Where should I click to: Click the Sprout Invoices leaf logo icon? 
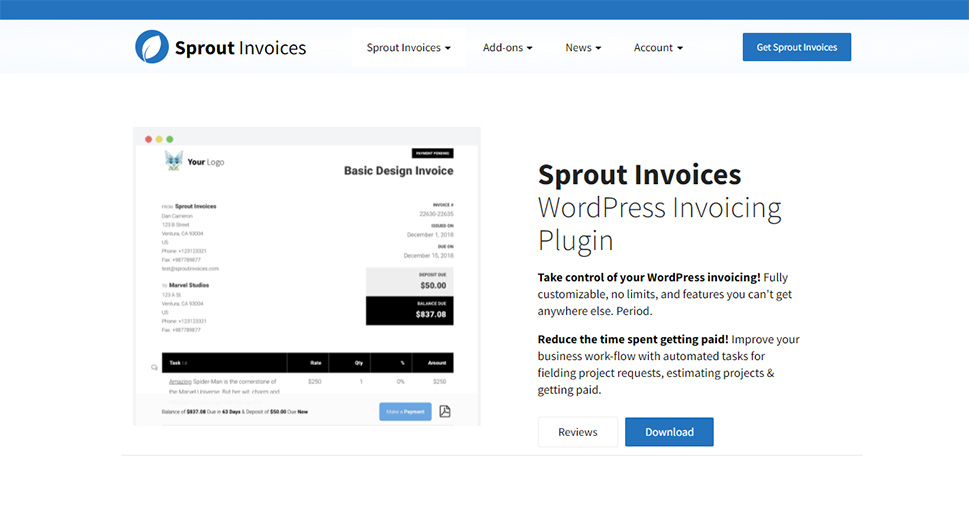[151, 47]
